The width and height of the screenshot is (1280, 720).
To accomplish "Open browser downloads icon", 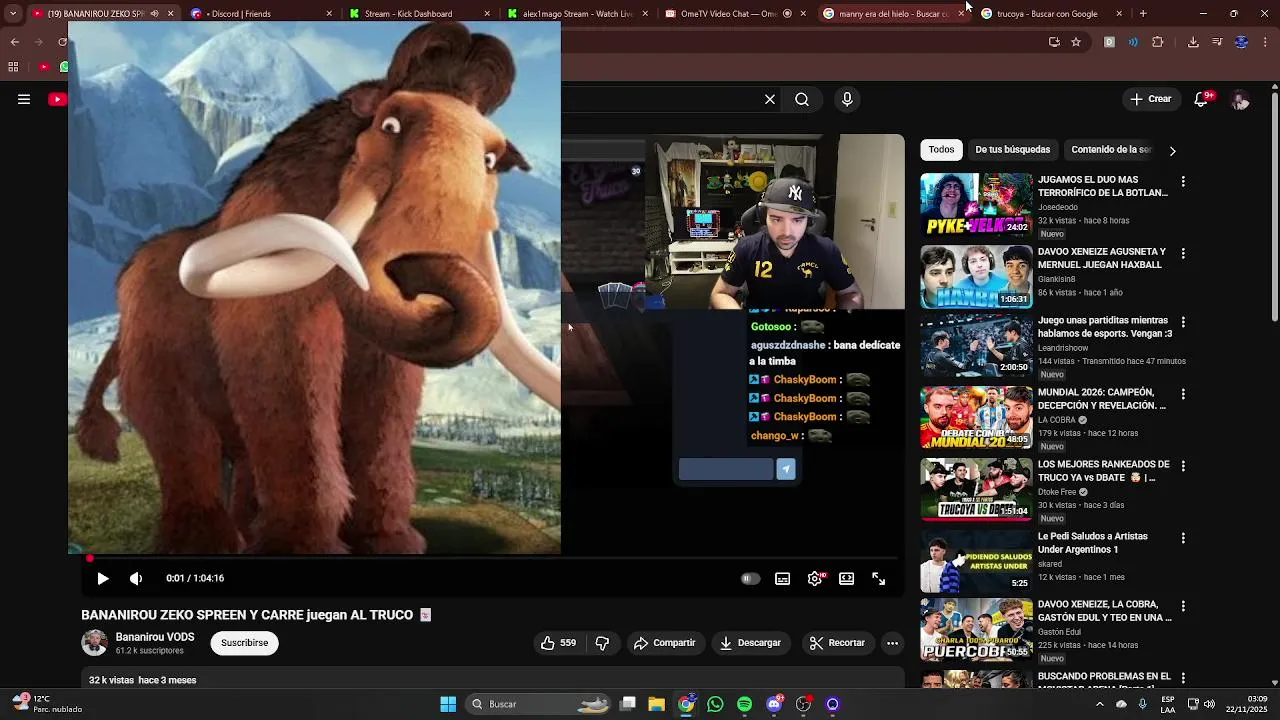I will (x=1193, y=42).
